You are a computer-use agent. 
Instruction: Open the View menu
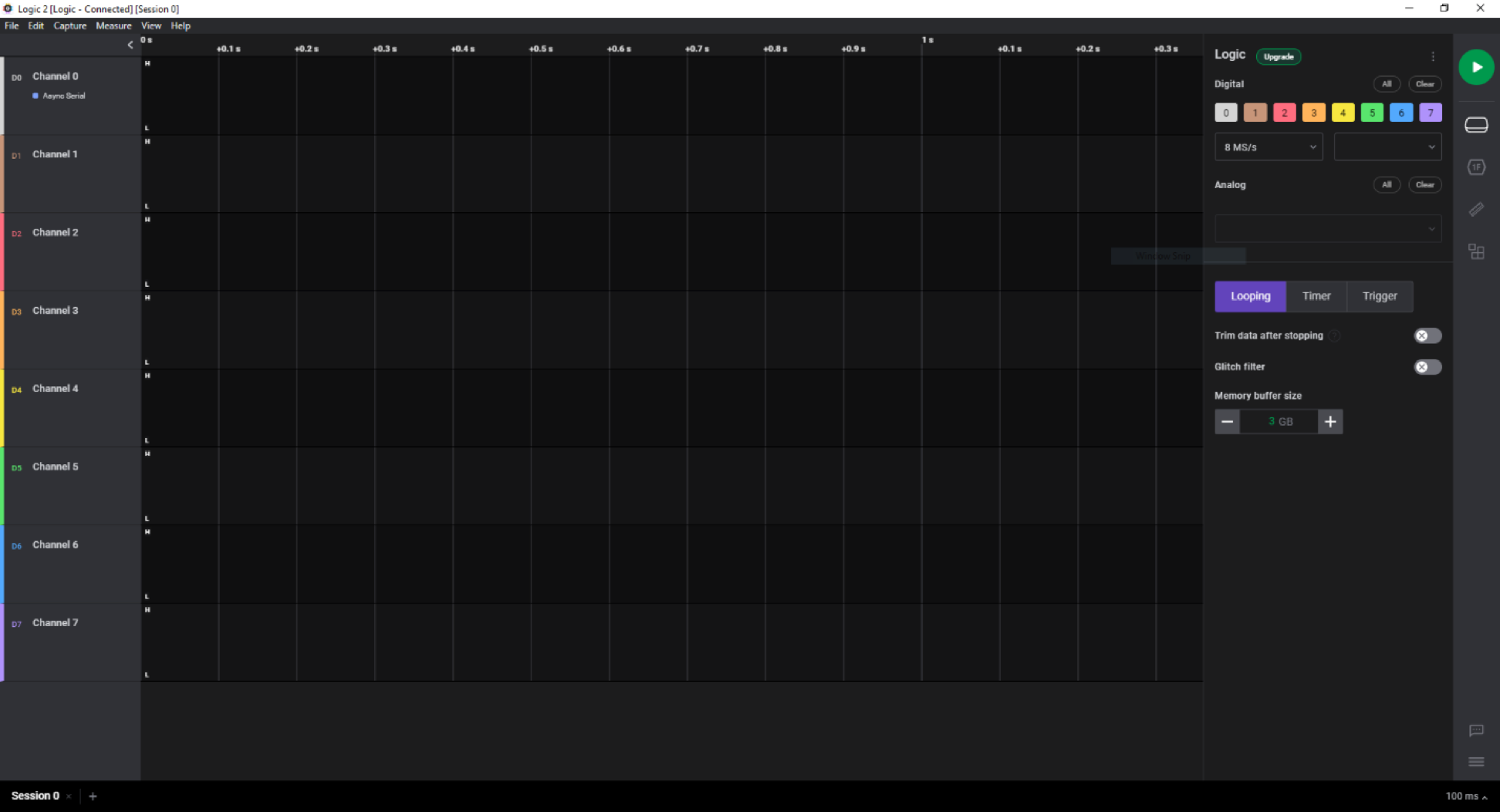(x=151, y=25)
